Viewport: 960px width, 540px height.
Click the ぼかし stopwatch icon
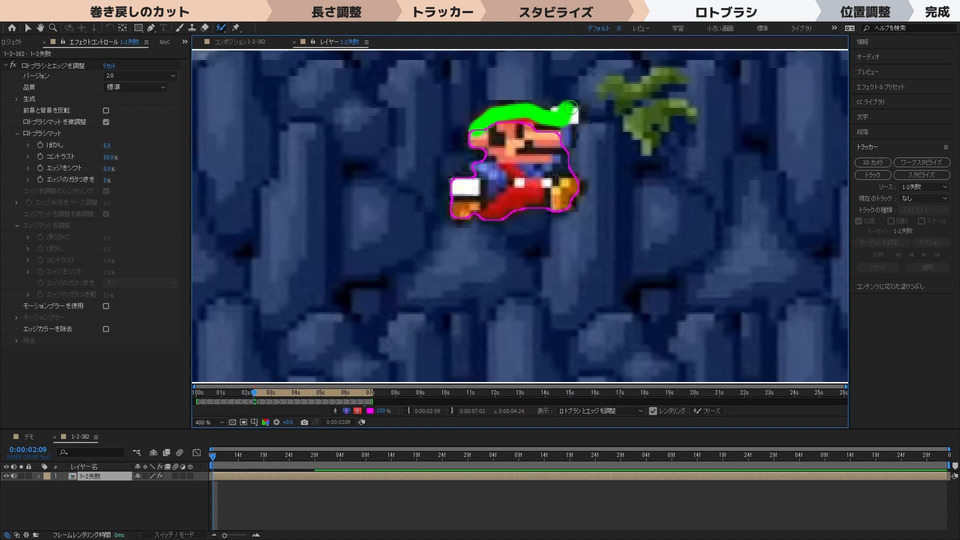pyautogui.click(x=40, y=145)
